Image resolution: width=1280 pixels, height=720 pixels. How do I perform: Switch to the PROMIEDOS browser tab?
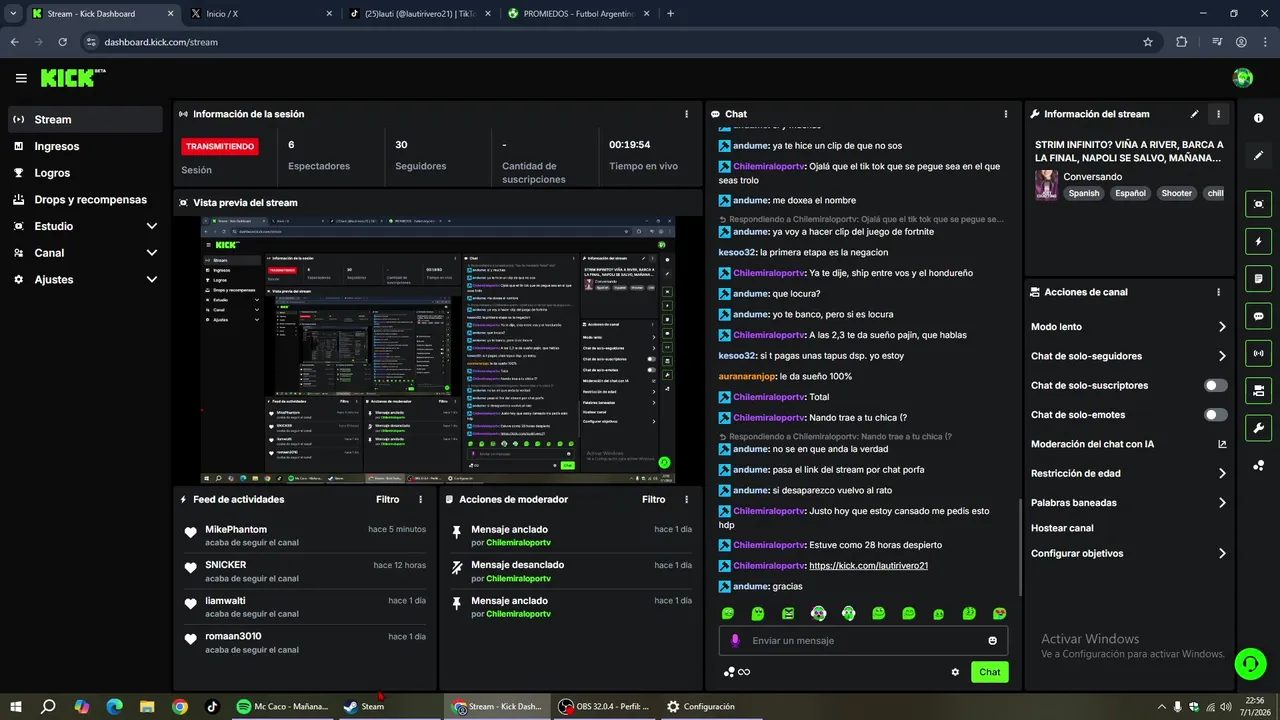[x=578, y=14]
